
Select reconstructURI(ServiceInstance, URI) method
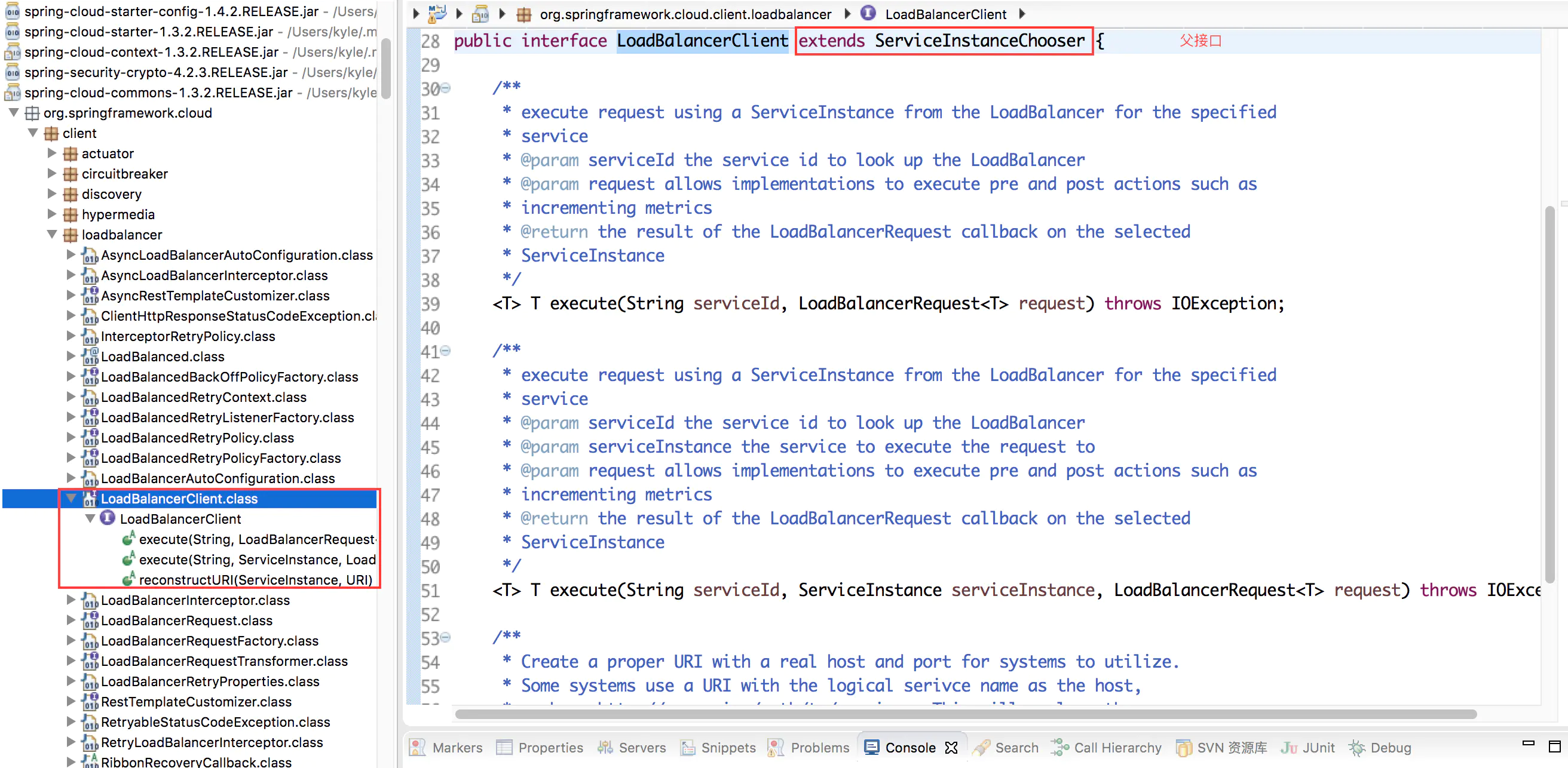(255, 579)
